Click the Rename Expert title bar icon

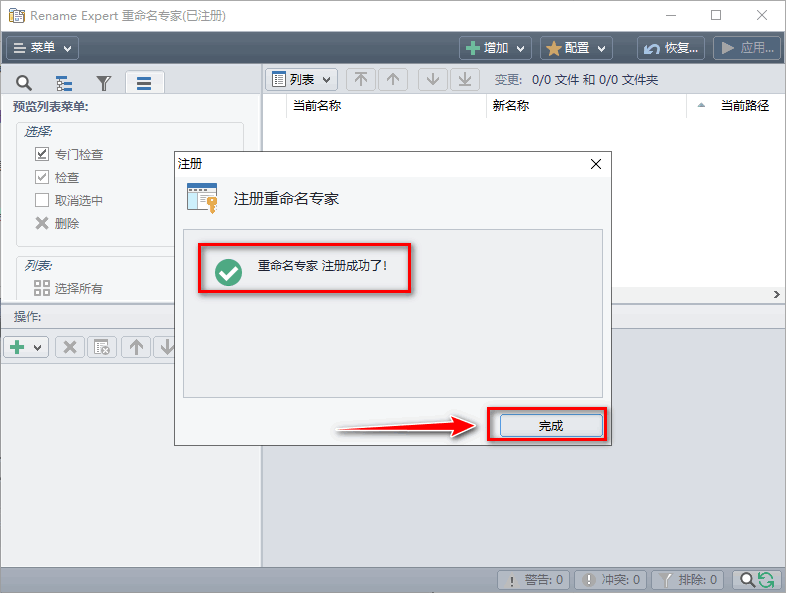pyautogui.click(x=17, y=15)
